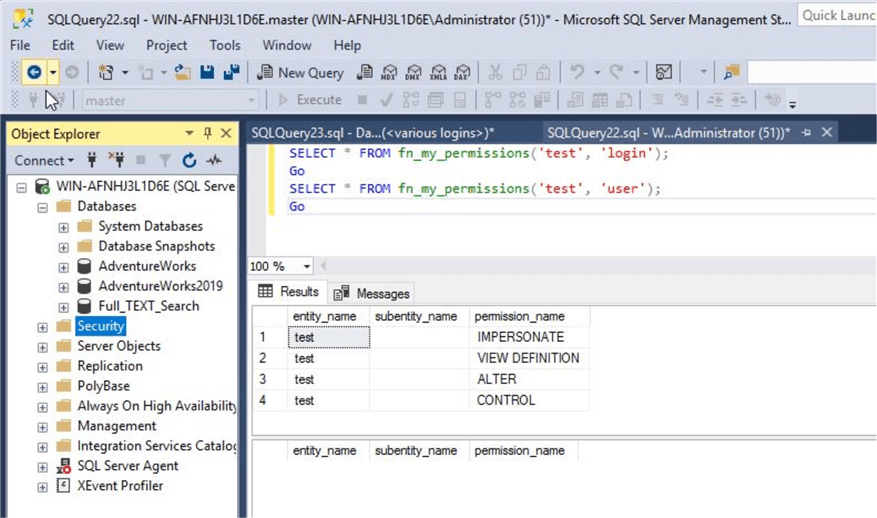
Task: Click the Undo arrow icon
Action: [x=577, y=72]
